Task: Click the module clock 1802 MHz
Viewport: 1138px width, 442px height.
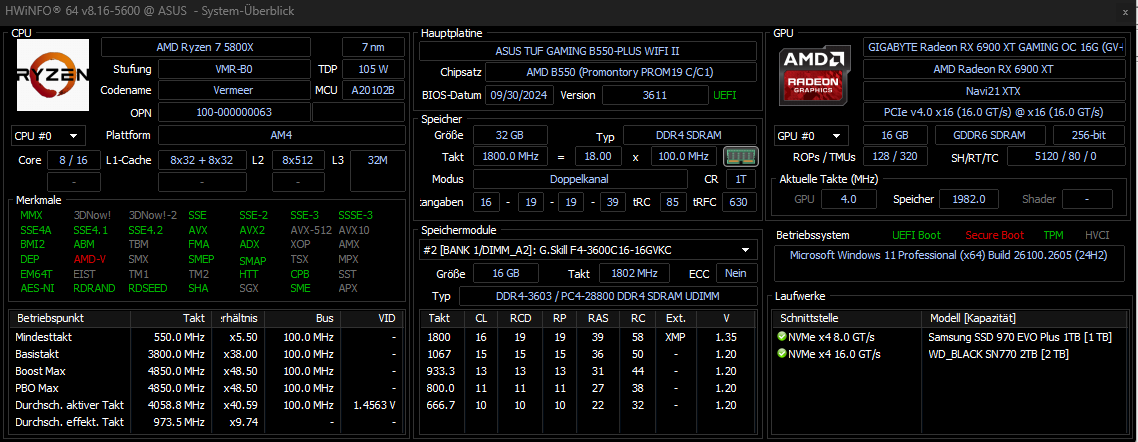Action: pyautogui.click(x=635, y=273)
